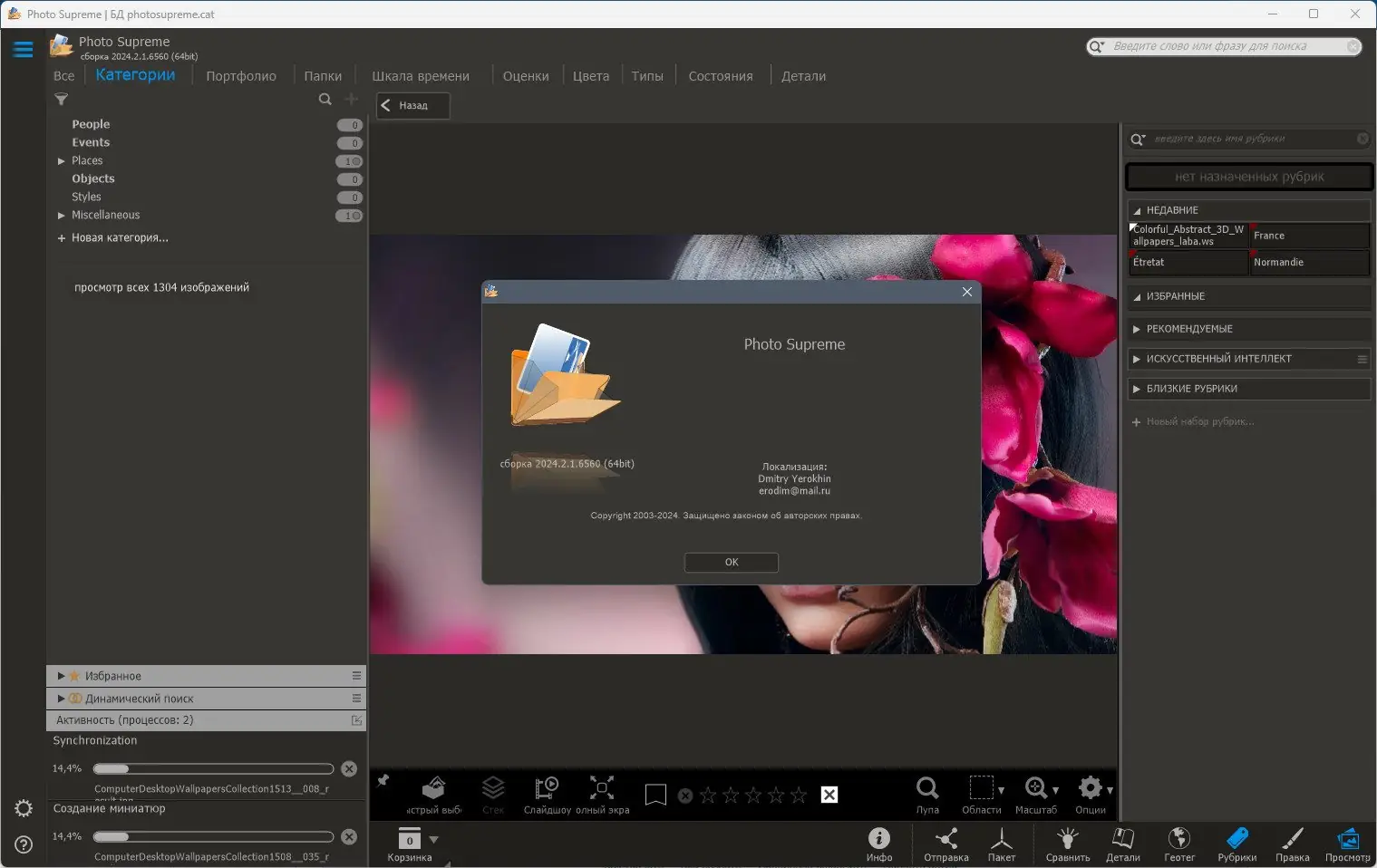This screenshot has height=868, width=1377.
Task: Expand the Miscellaneous category tree
Action: [62, 216]
